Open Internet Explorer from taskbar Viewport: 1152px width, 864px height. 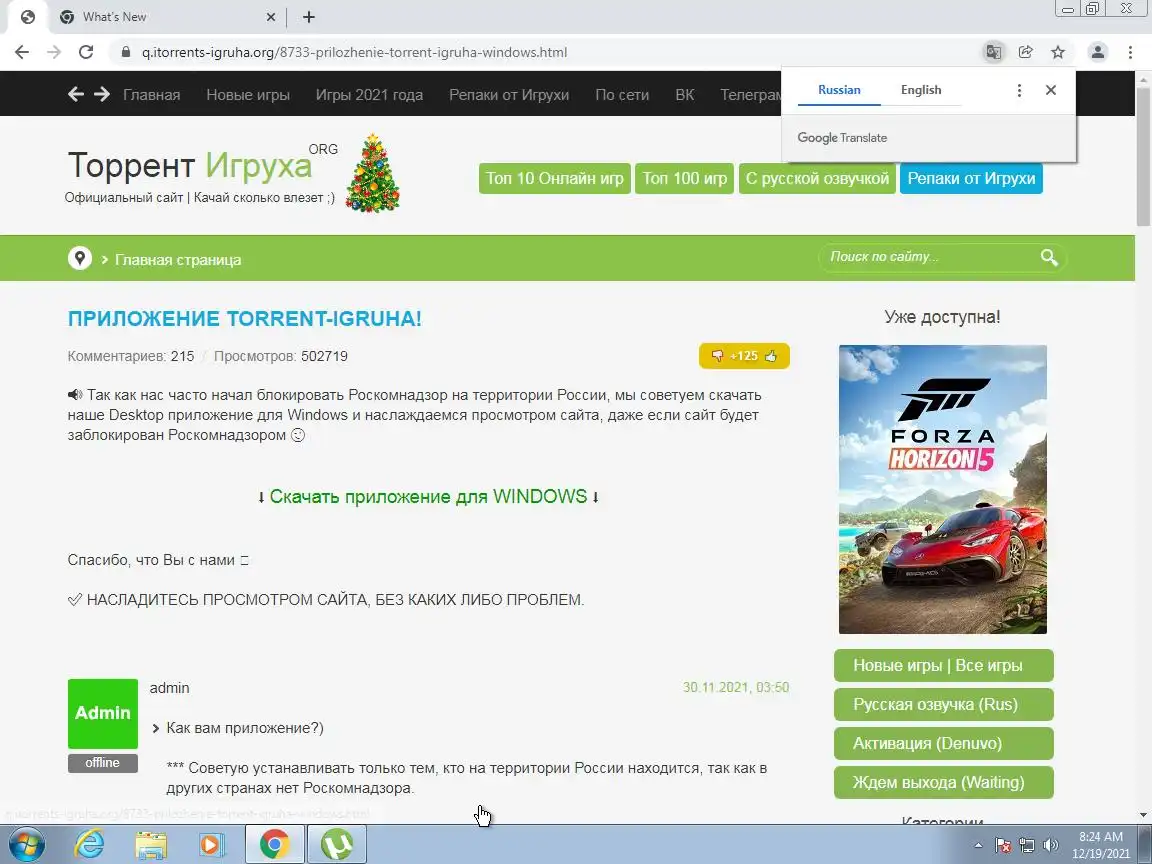90,845
